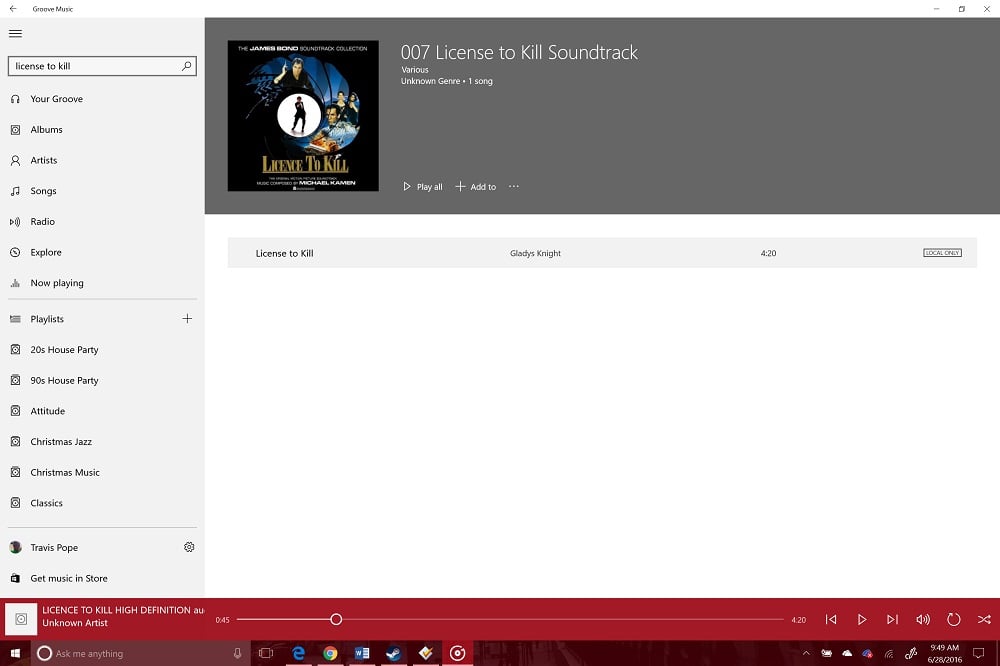Enable repeat mode
This screenshot has width=1000, height=666.
[954, 619]
